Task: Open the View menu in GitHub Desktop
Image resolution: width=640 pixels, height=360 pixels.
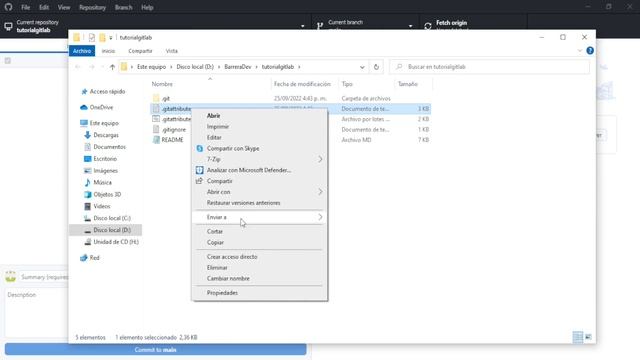Action: click(x=64, y=7)
